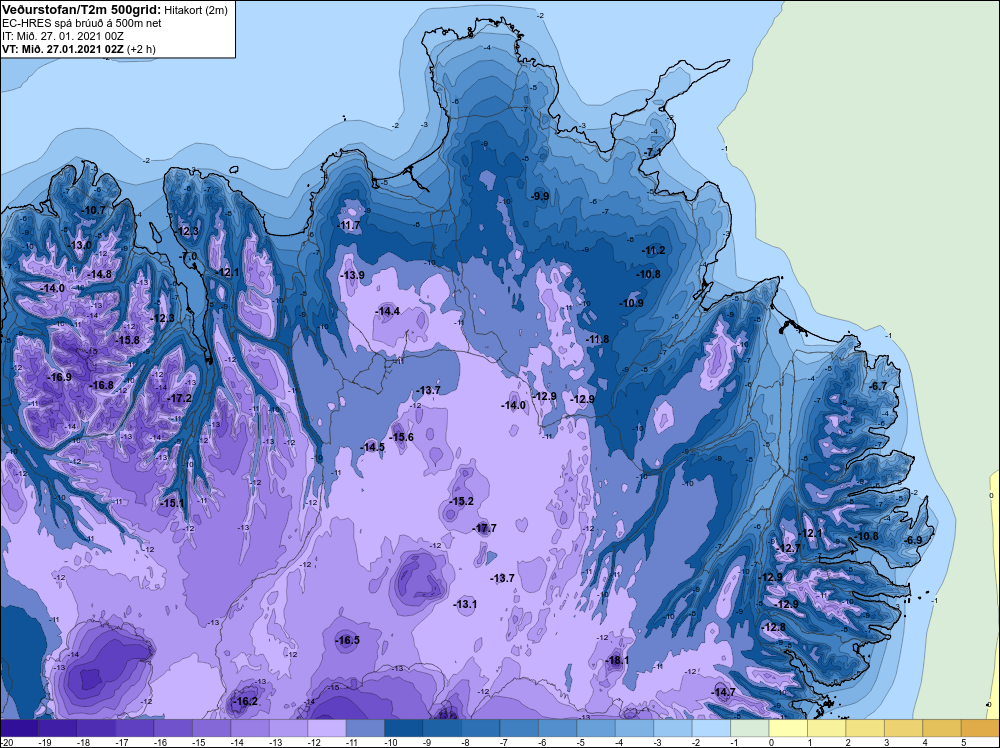Click the legend swatch between -11 and -10
This screenshot has height=748, width=1000.
[x=365, y=728]
